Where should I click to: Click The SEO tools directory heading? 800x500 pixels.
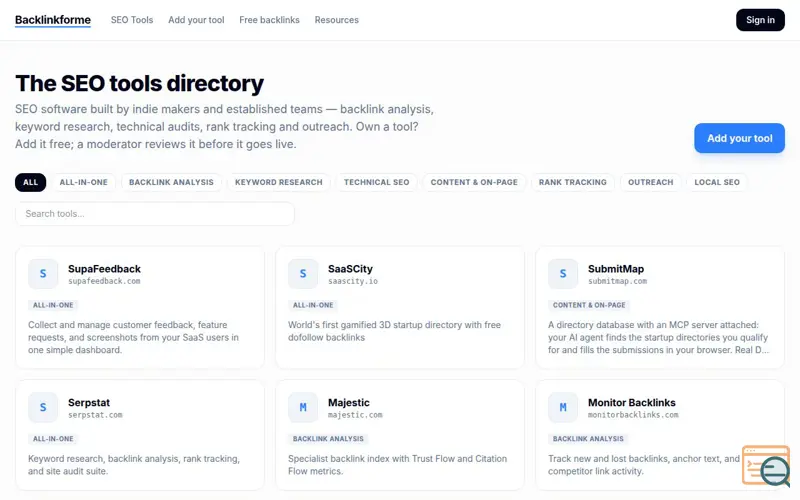point(139,84)
